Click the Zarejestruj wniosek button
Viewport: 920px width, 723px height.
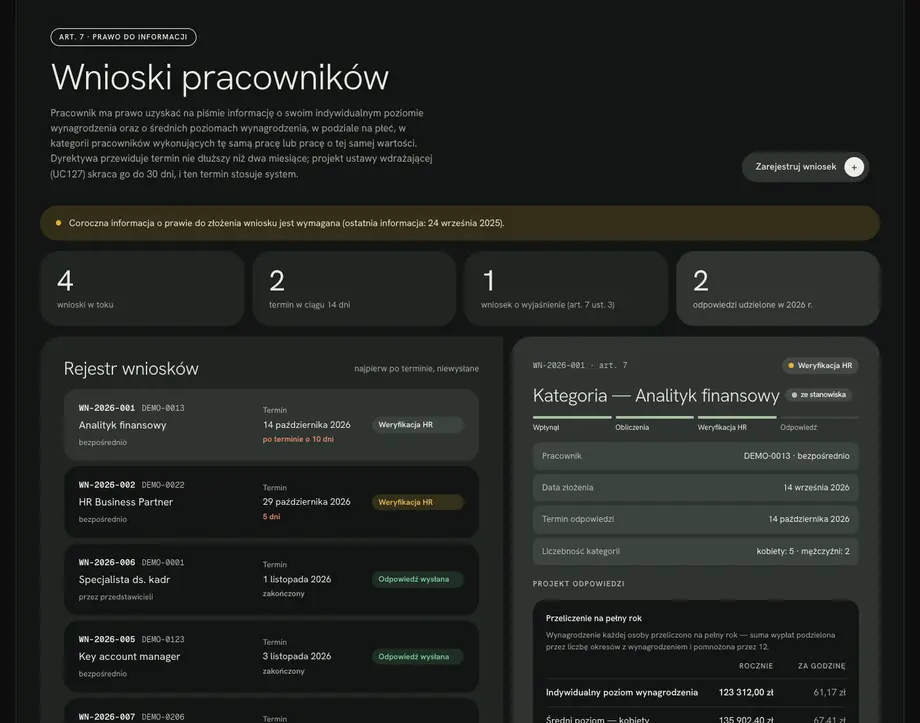pyautogui.click(x=805, y=167)
